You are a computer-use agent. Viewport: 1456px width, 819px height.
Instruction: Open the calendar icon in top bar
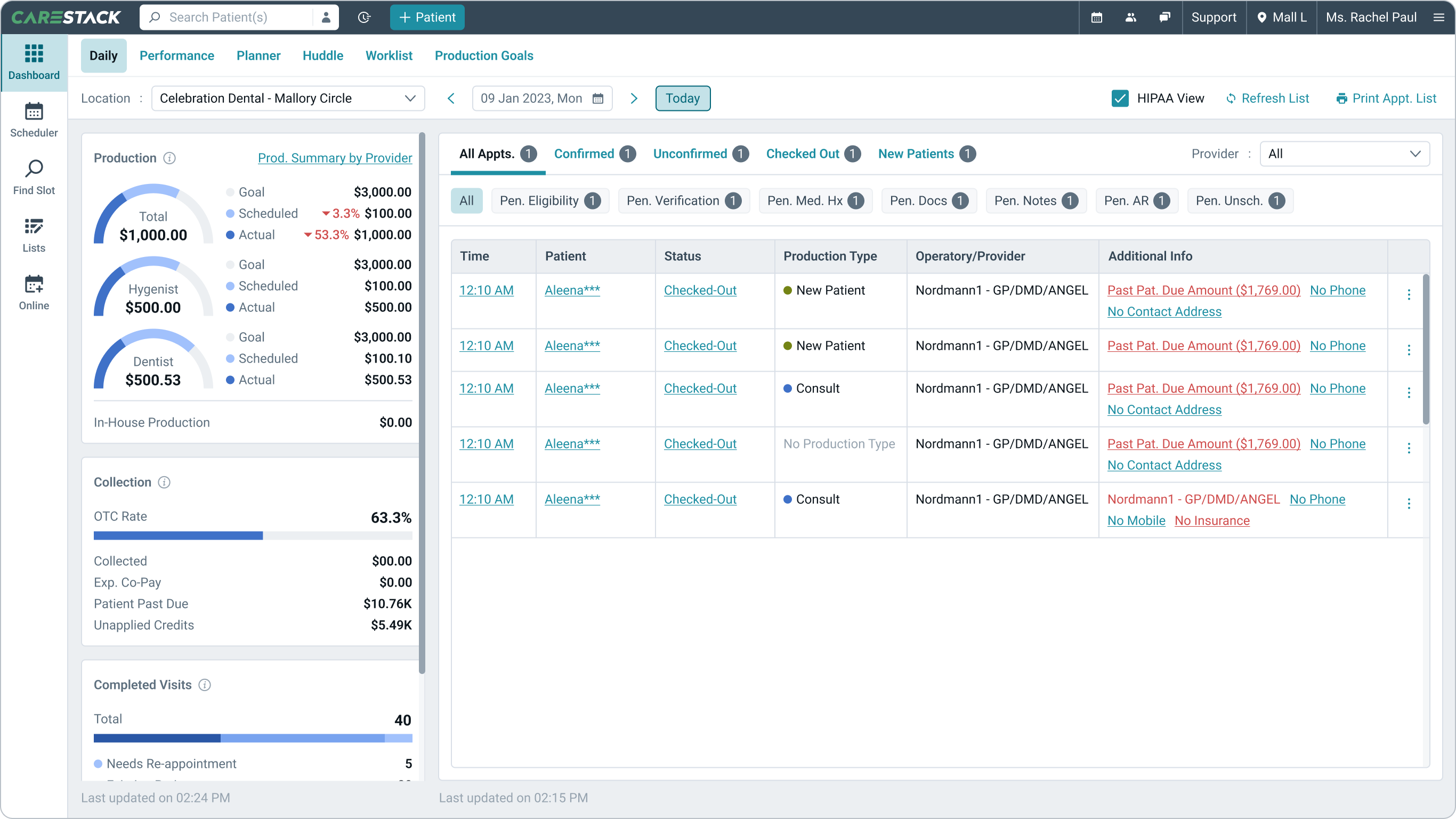(x=1096, y=18)
